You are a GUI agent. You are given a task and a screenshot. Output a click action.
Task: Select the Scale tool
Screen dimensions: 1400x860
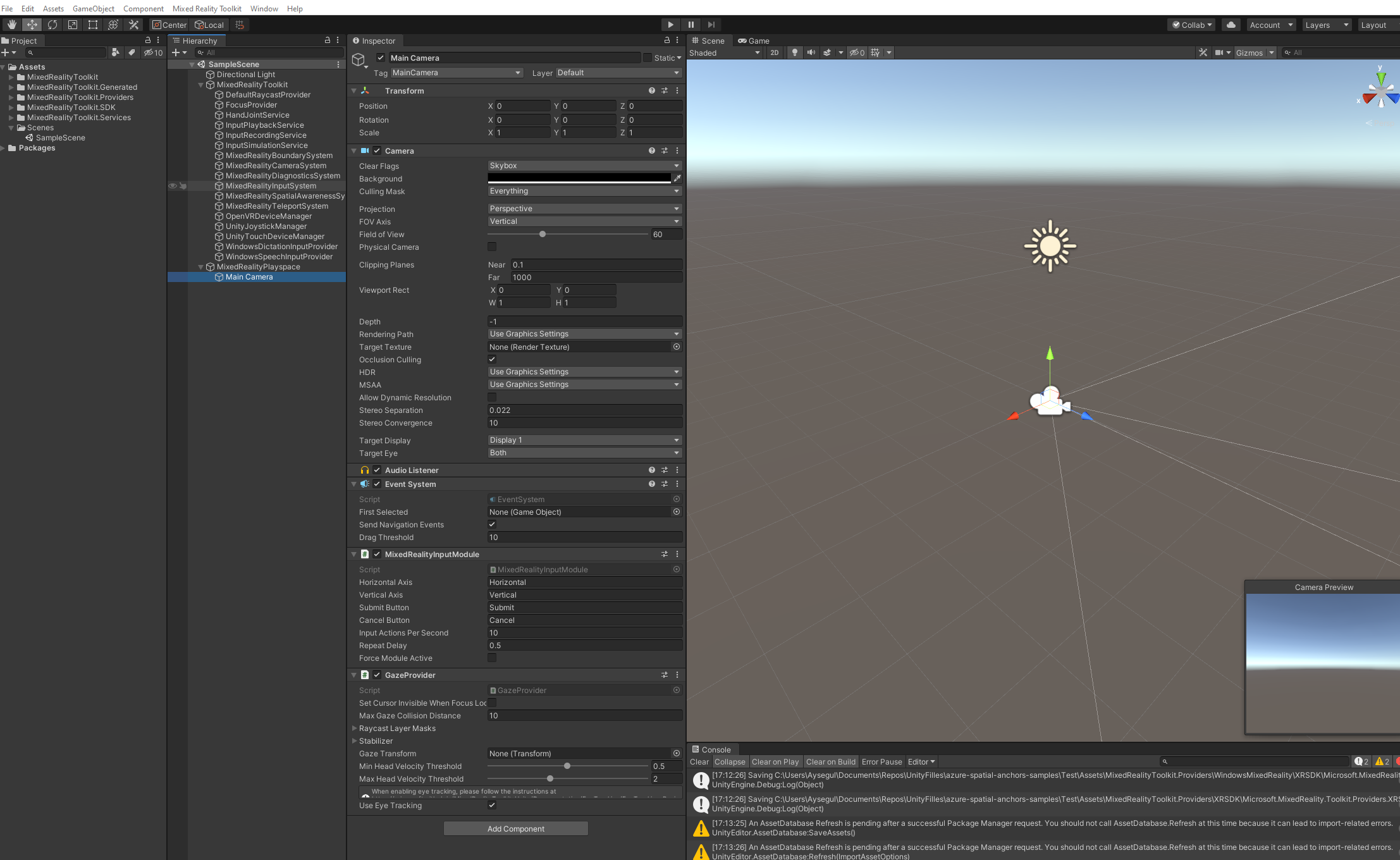[73, 25]
